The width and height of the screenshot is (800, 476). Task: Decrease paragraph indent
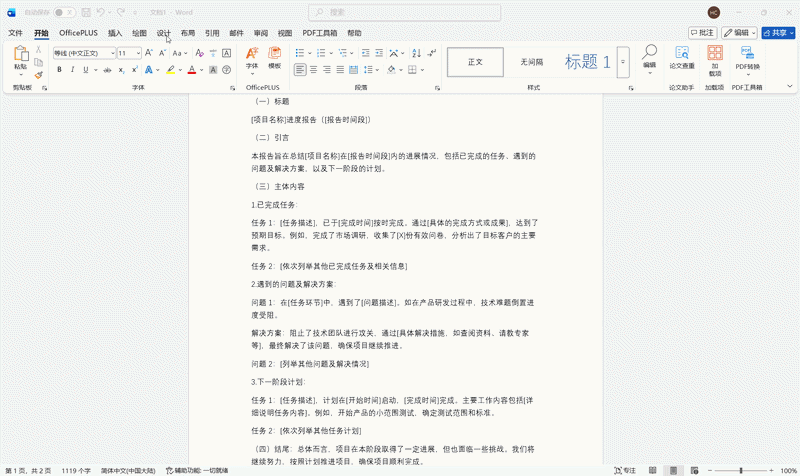[366, 53]
